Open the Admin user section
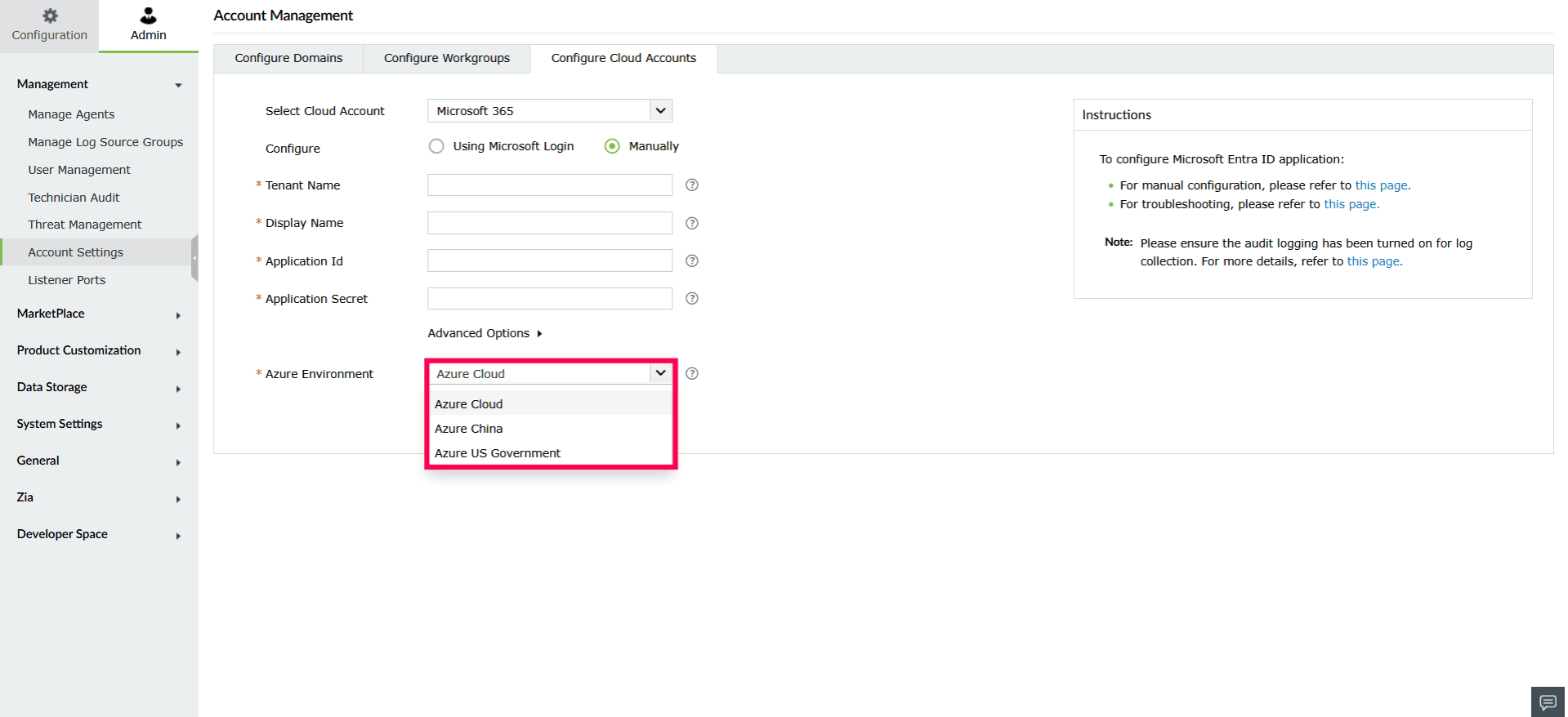Image resolution: width=1568 pixels, height=717 pixels. pyautogui.click(x=148, y=25)
